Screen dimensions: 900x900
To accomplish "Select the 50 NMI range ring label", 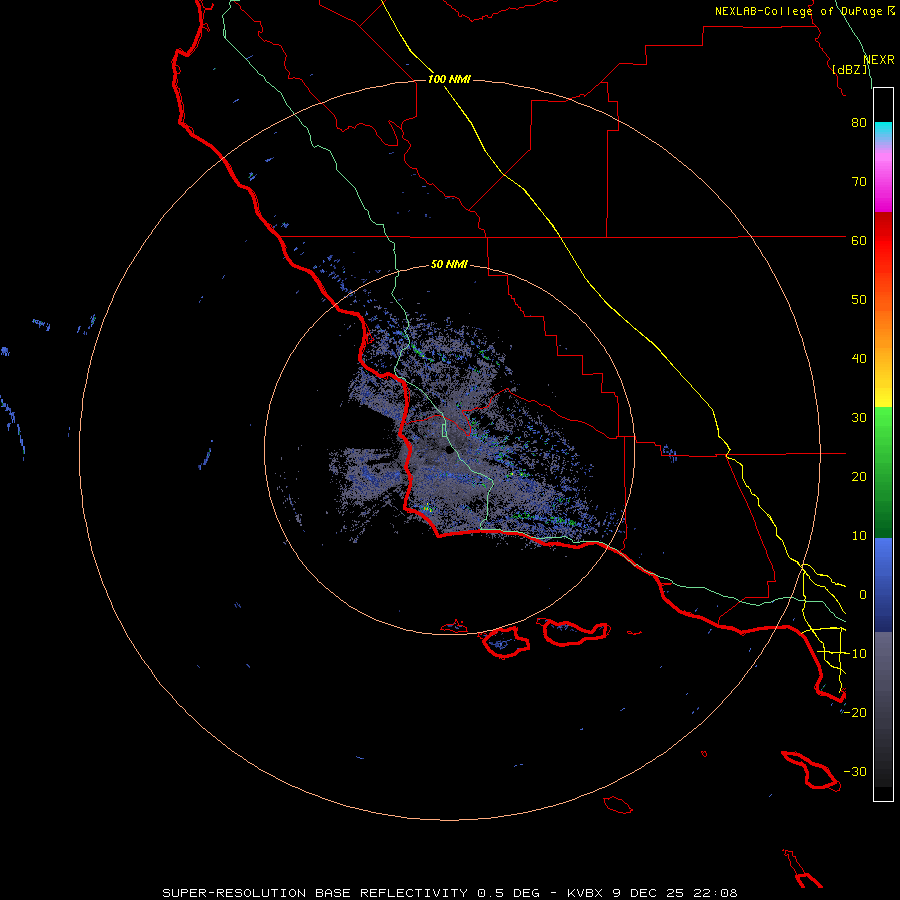I will pyautogui.click(x=449, y=264).
